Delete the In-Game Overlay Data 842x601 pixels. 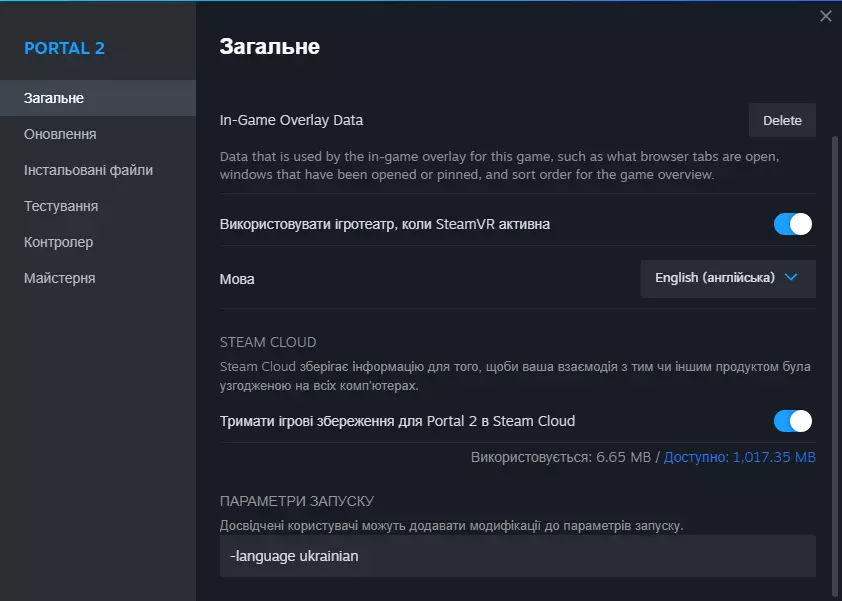point(782,120)
